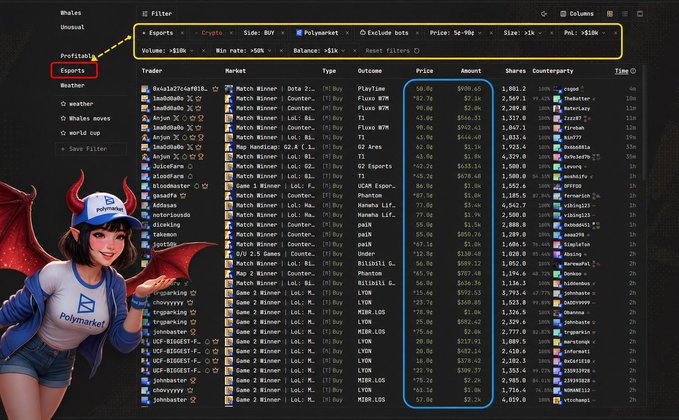Remove the Win rate filter with its X

coord(281,51)
